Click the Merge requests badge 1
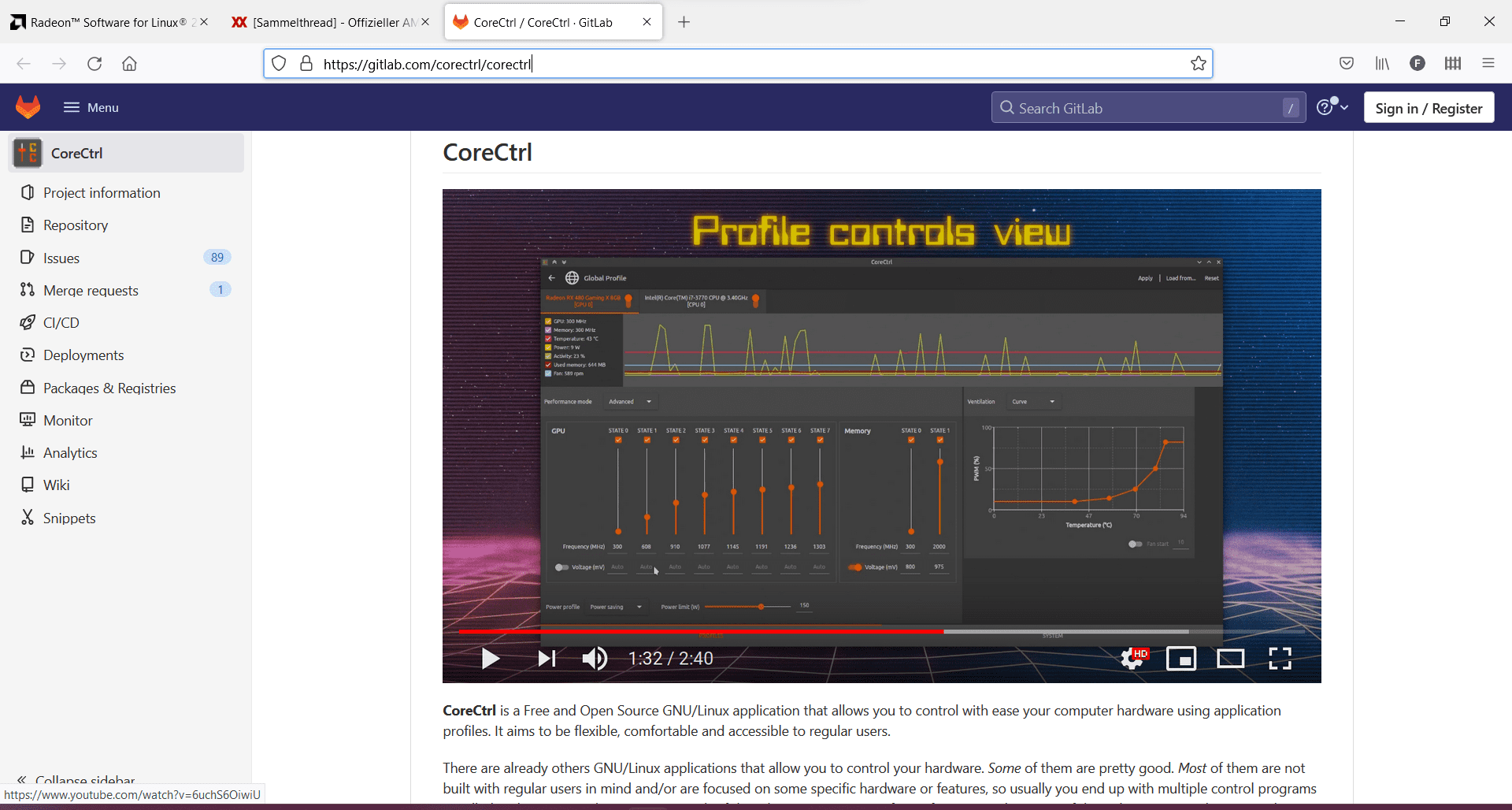Screen dimensions: 1512x810 tap(220, 290)
